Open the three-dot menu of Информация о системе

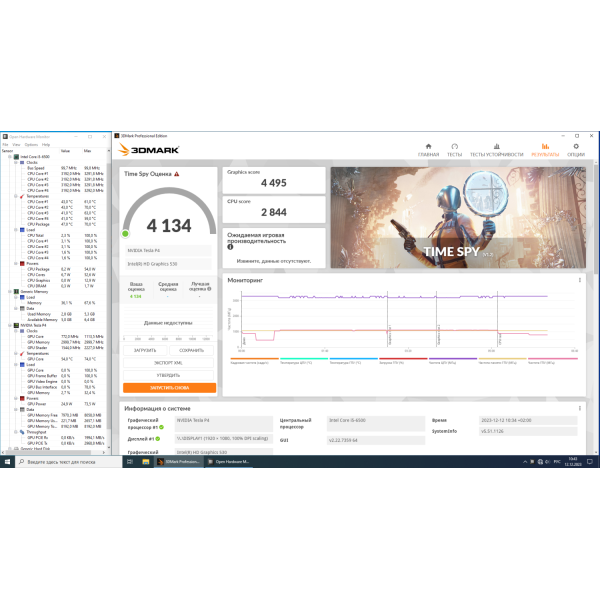580,408
